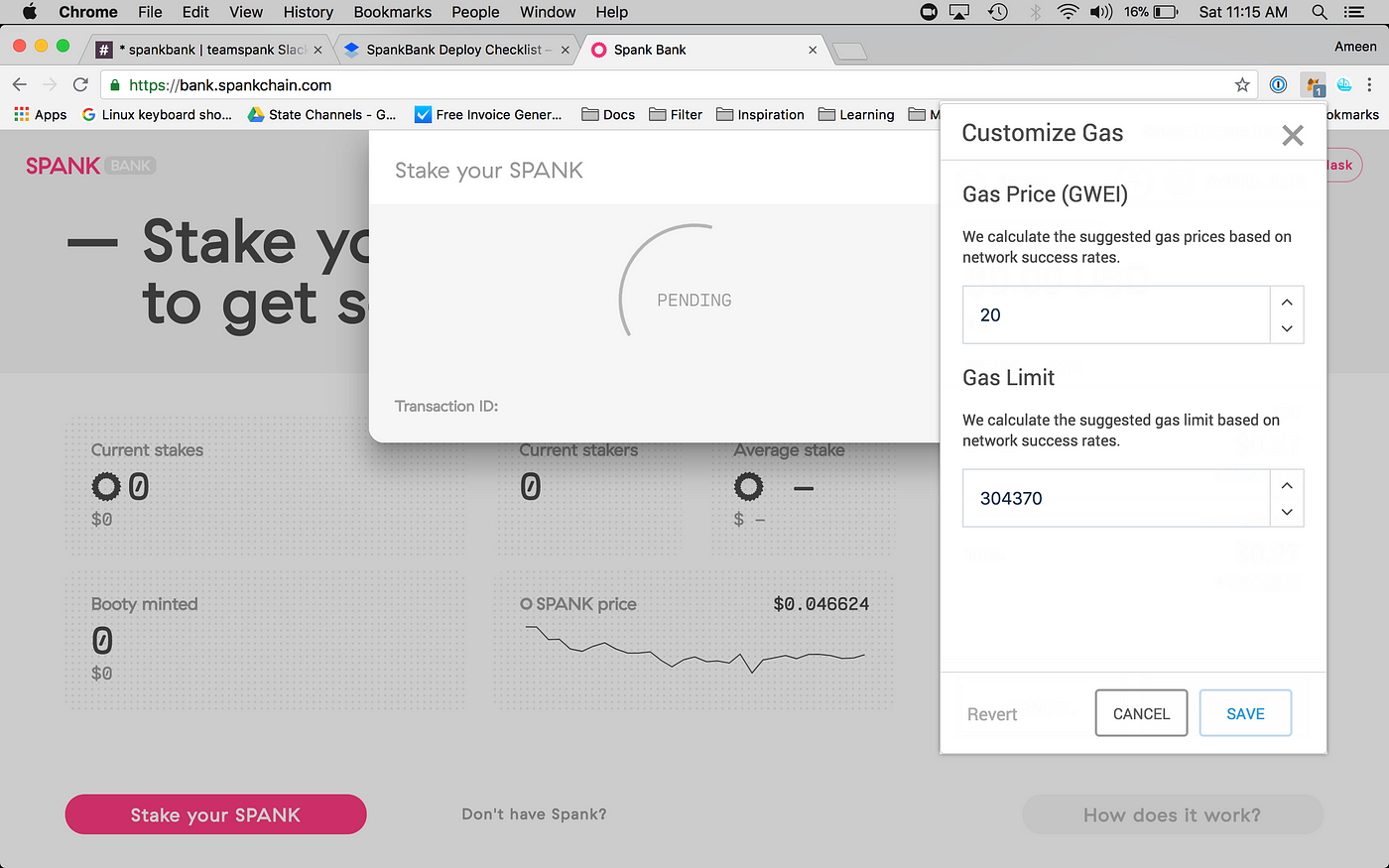The width and height of the screenshot is (1389, 868).
Task: Click the blue sailboat extension icon
Action: [1344, 85]
